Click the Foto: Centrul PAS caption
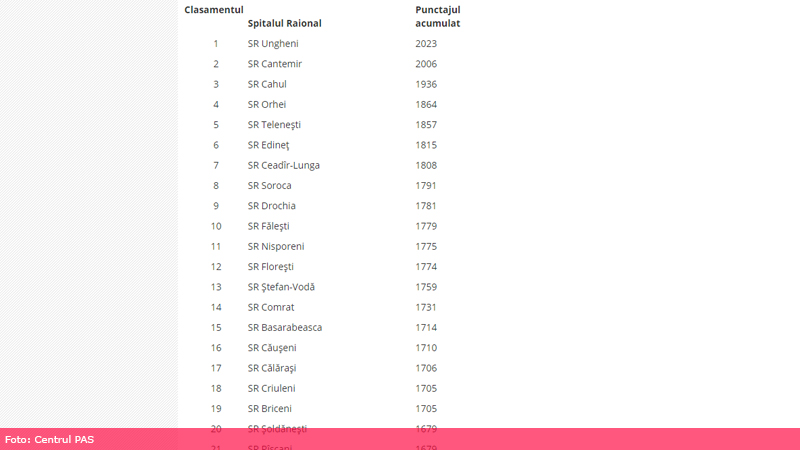800x450 pixels. click(x=49, y=439)
